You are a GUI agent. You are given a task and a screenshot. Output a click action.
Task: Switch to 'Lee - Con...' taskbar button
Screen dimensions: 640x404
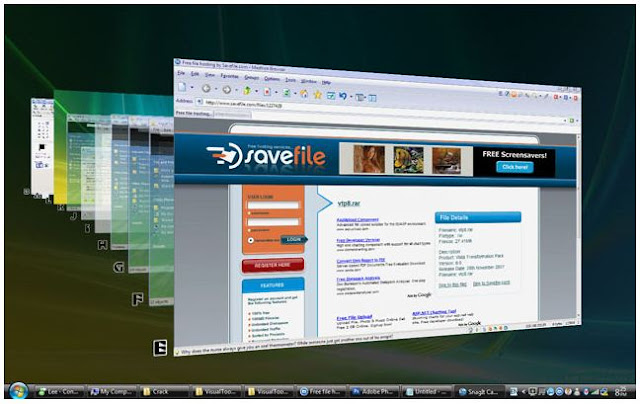pyautogui.click(x=60, y=392)
